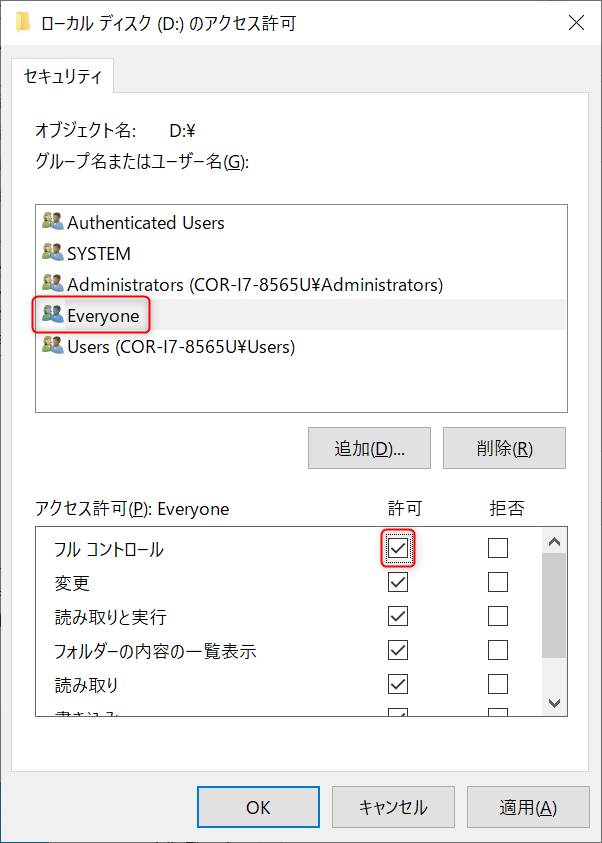Close the アクセス許可 dialog window
This screenshot has height=843, width=602.
point(576,23)
